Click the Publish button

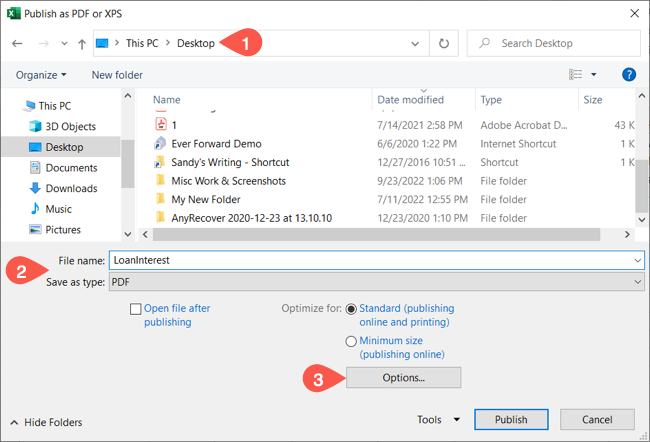point(511,420)
